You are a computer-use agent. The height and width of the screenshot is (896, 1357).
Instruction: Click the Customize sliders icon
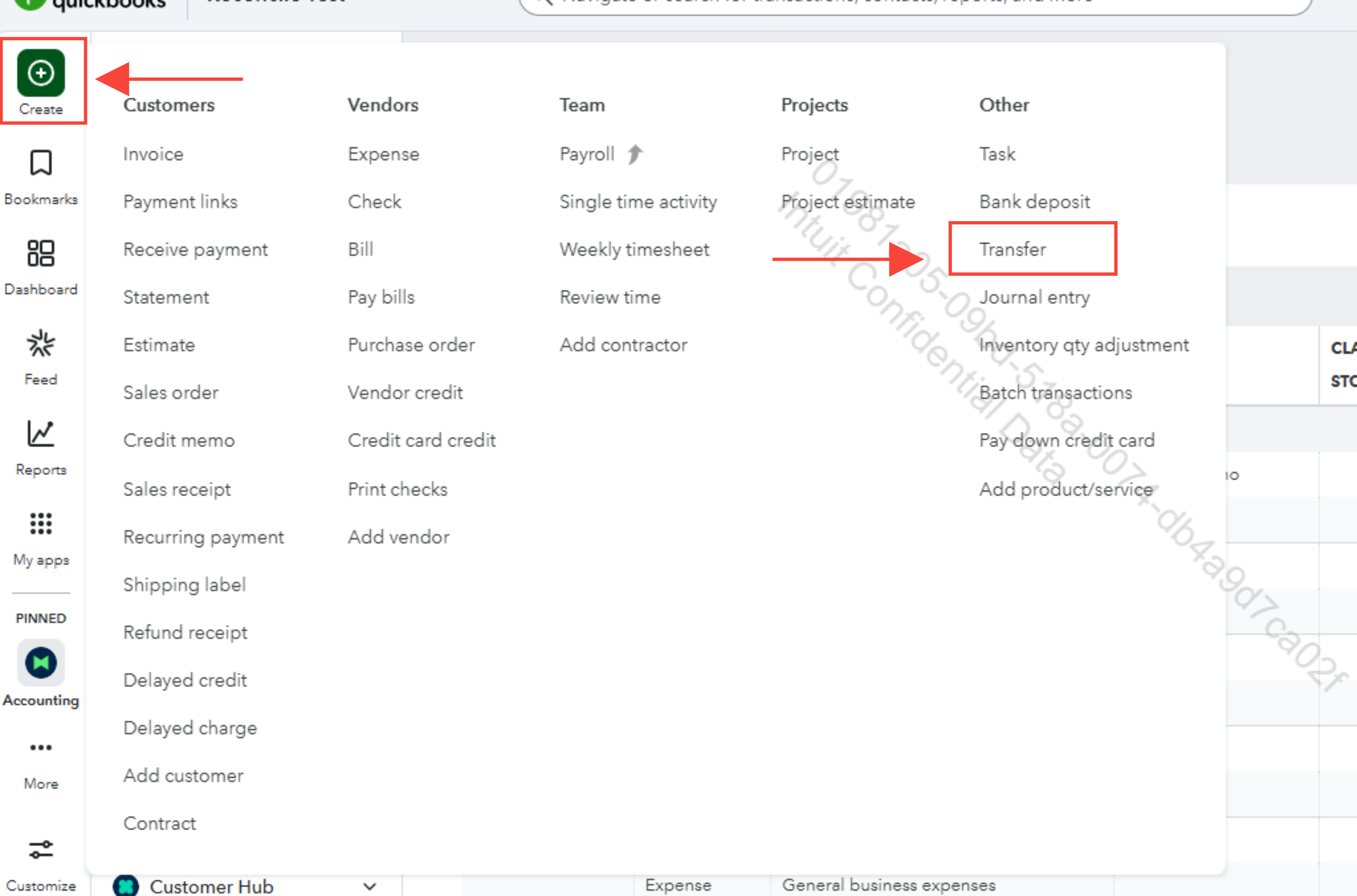41,850
